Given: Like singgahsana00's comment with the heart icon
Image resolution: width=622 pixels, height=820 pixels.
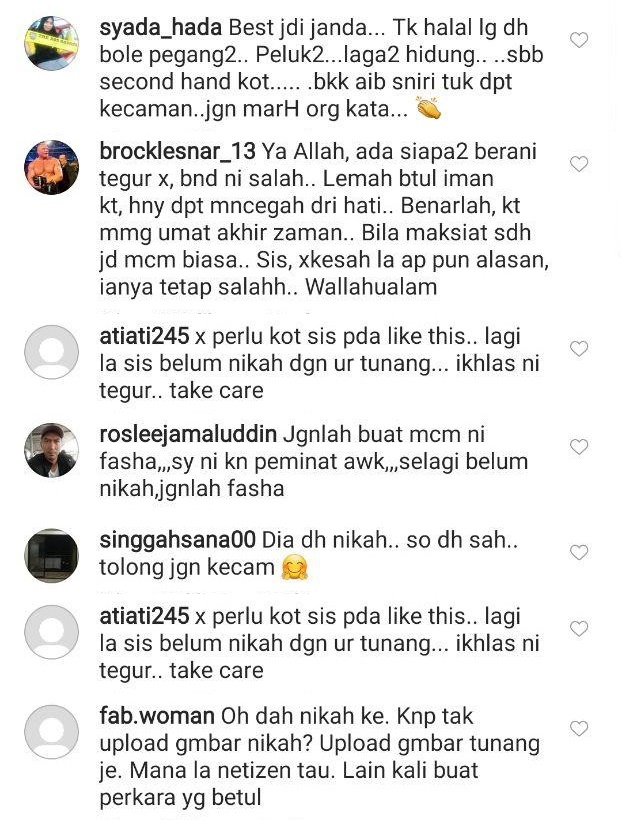Looking at the screenshot, I should pos(579,552).
